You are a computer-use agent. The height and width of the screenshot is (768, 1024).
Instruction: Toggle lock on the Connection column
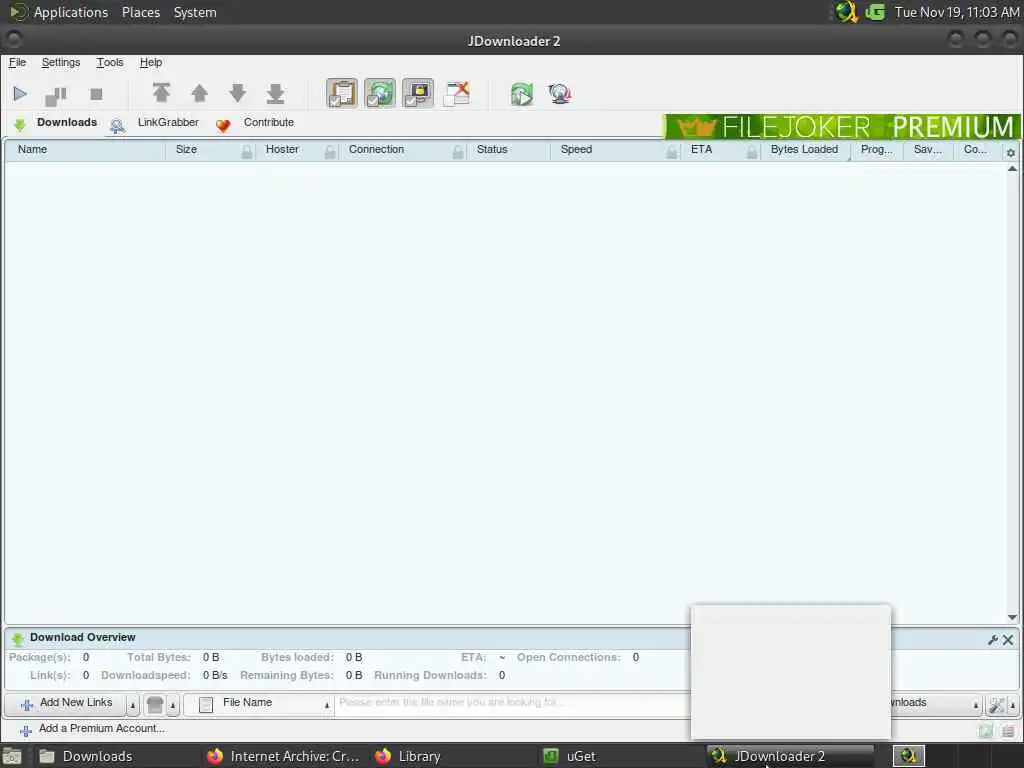(x=458, y=152)
